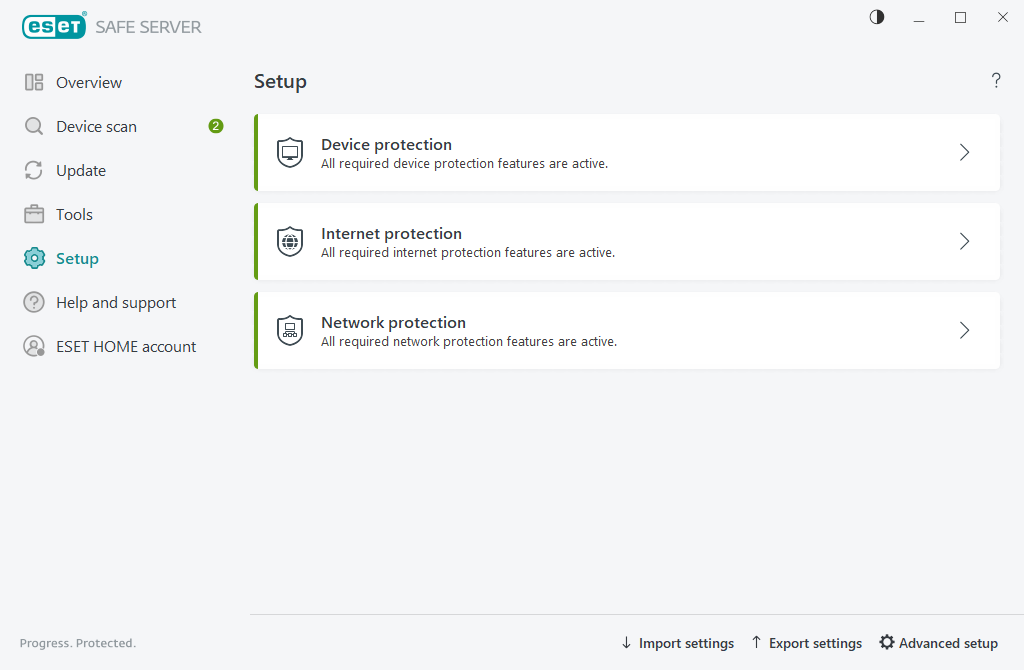Click the 'SAFE SERVER' product name
This screenshot has width=1024, height=670.
point(149,27)
